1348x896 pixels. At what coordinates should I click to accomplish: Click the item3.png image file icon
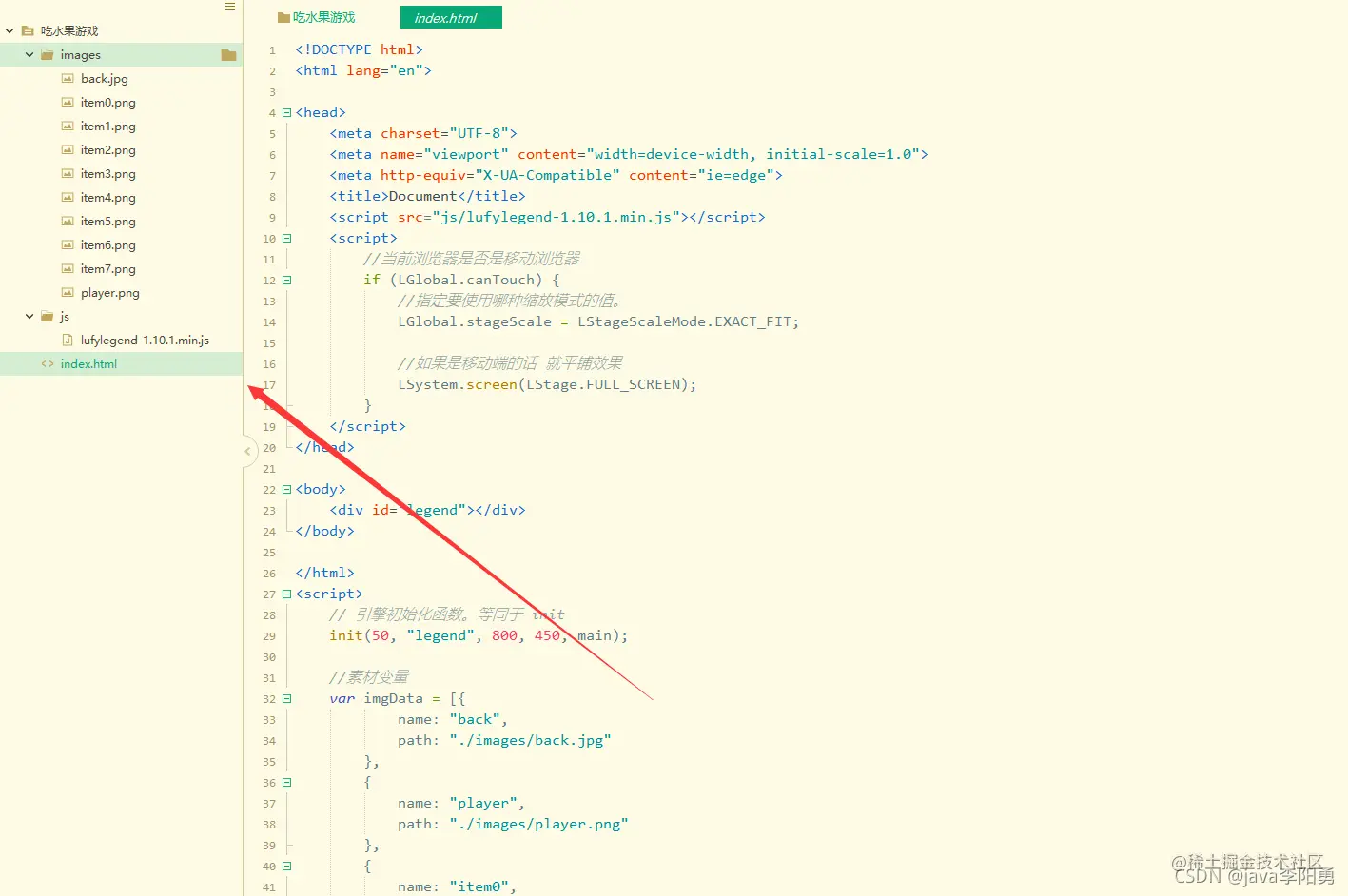[x=68, y=174]
